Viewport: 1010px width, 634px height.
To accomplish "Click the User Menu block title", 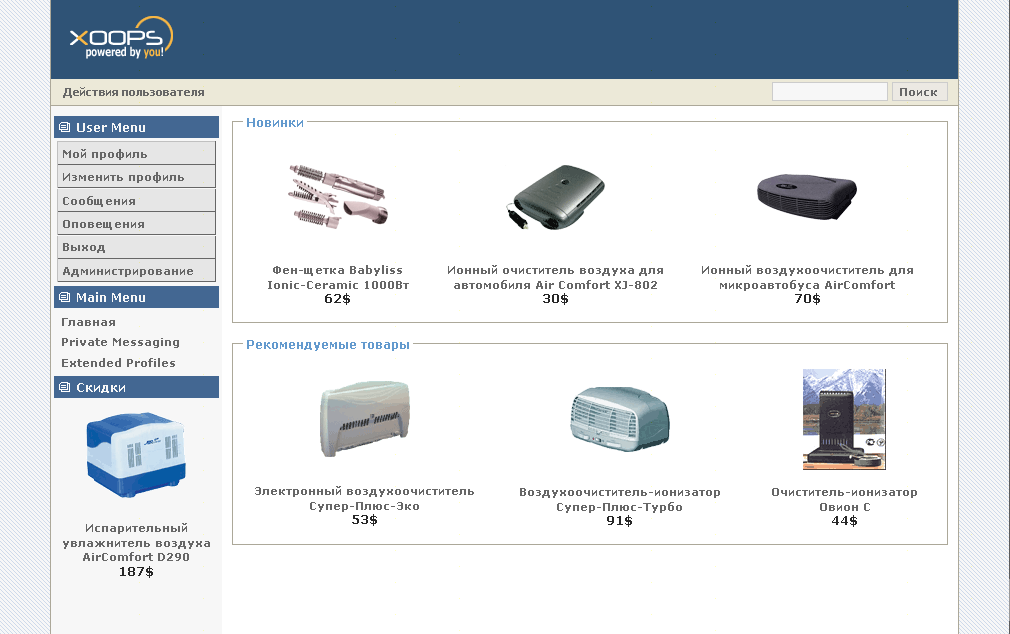I will pos(111,128).
